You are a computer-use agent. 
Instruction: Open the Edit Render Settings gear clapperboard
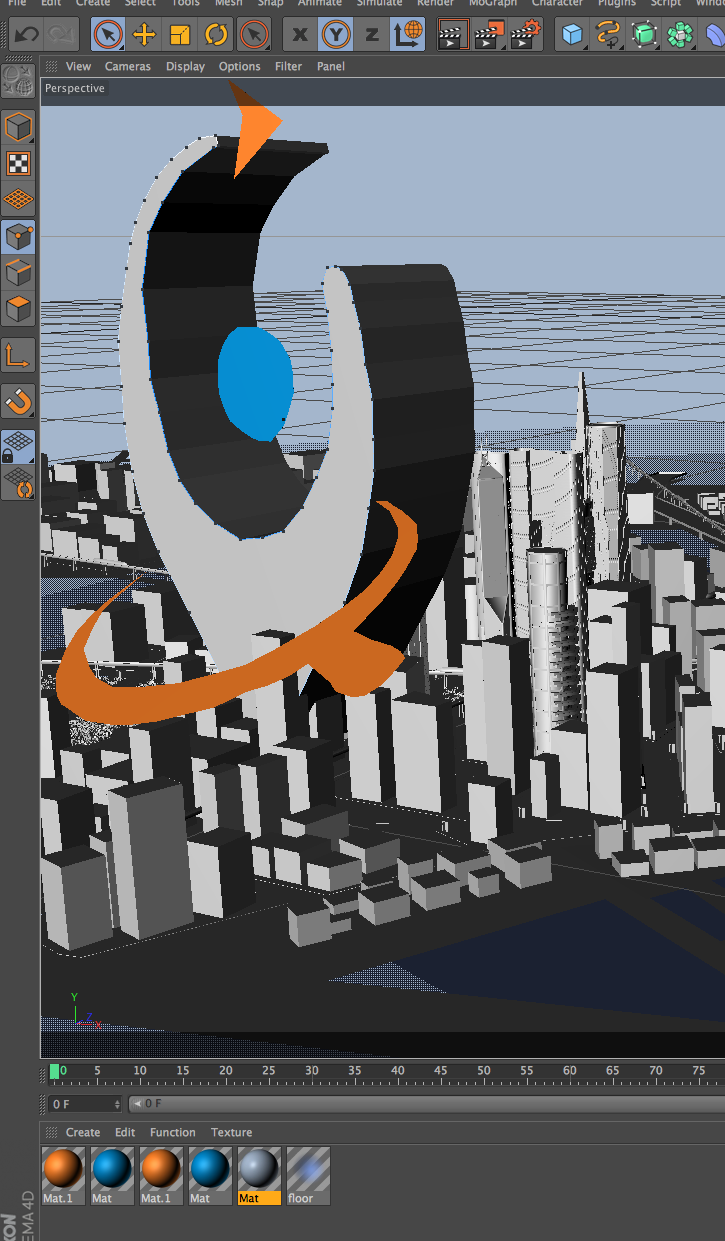pos(525,35)
